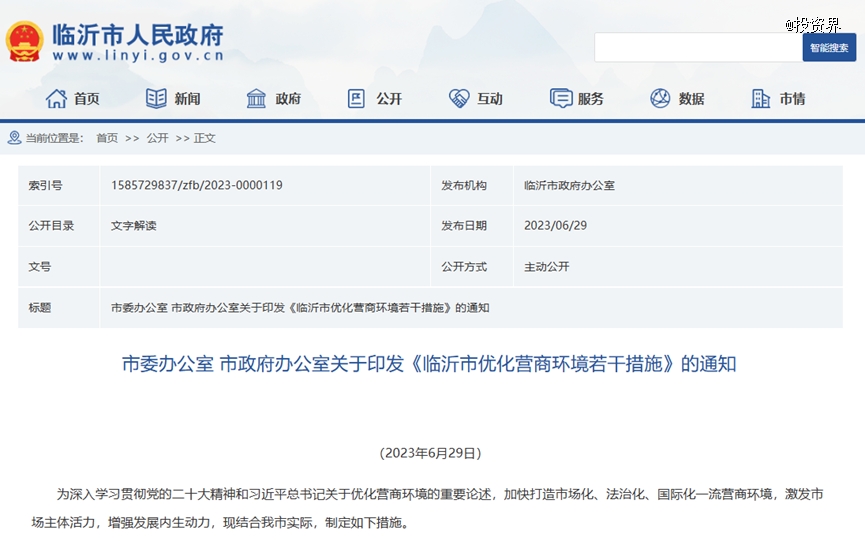Open the 首页 navigation menu item
Image resolution: width=865 pixels, height=541 pixels.
(x=87, y=99)
